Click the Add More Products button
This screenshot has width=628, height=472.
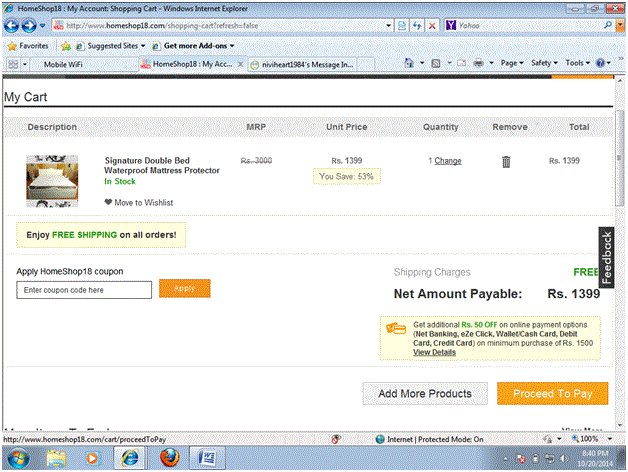[424, 393]
